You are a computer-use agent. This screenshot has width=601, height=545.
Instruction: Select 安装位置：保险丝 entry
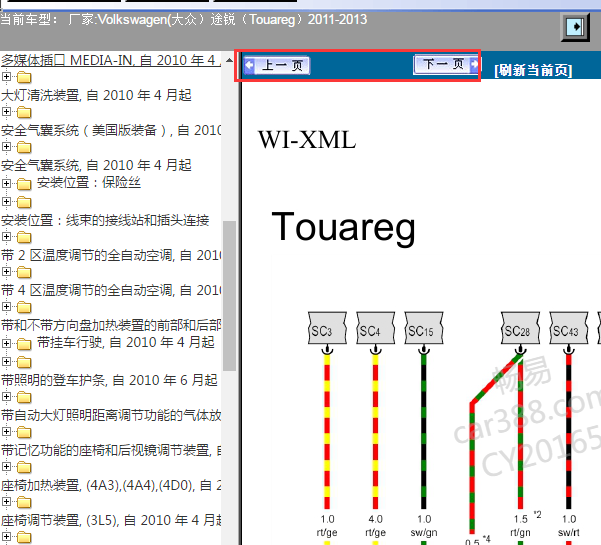(89, 182)
